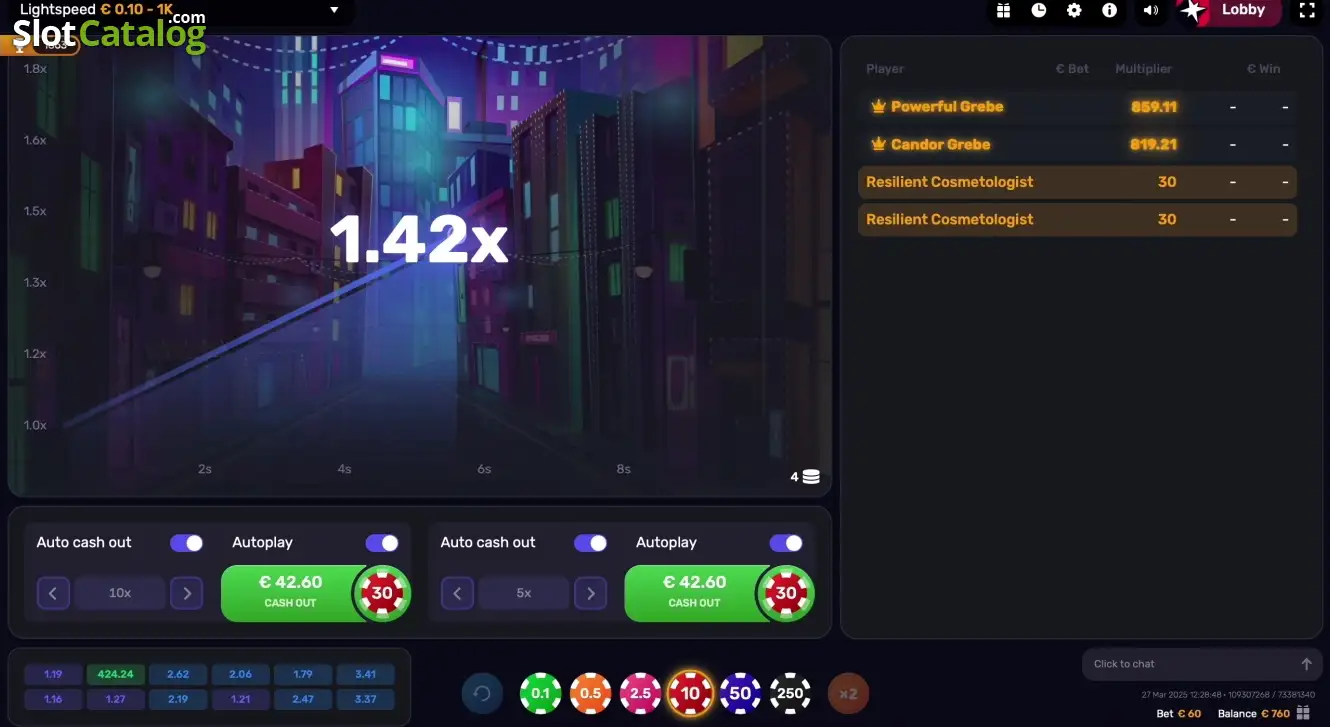Open game history clock icon

click(x=1039, y=10)
